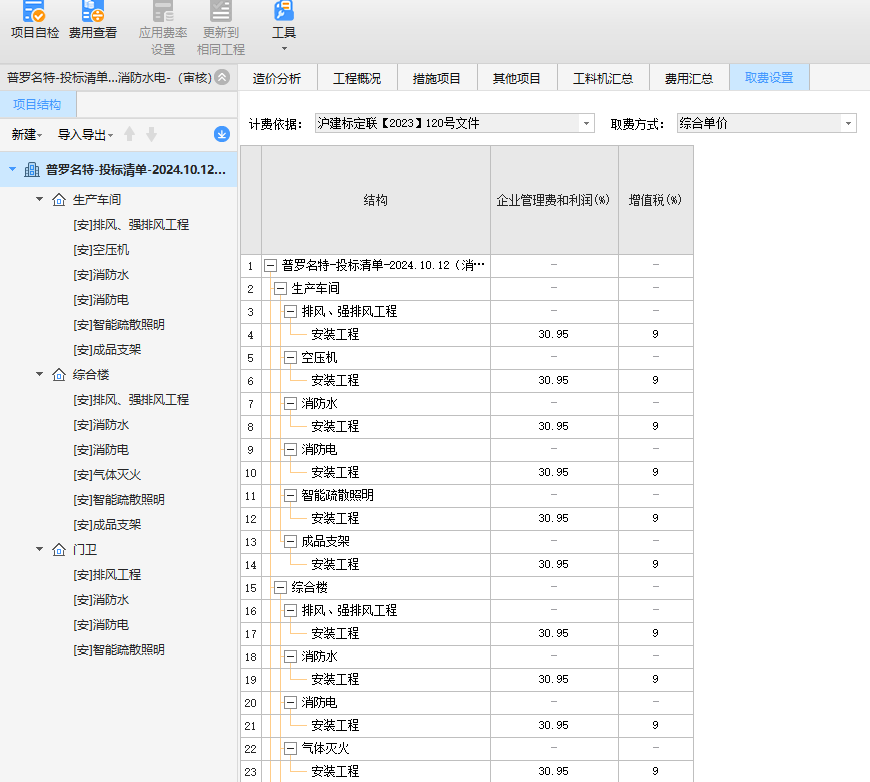Collapse row 2 生产车间 in table
870x782 pixels.
(x=280, y=289)
